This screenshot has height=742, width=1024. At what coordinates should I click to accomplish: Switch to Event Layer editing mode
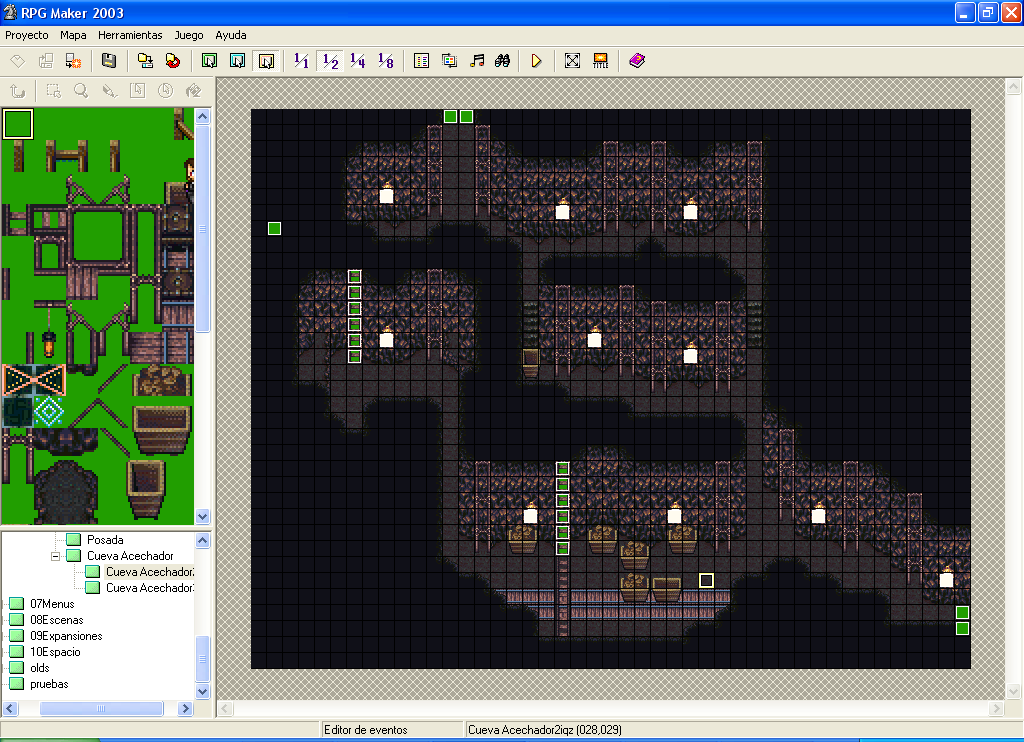click(x=266, y=61)
